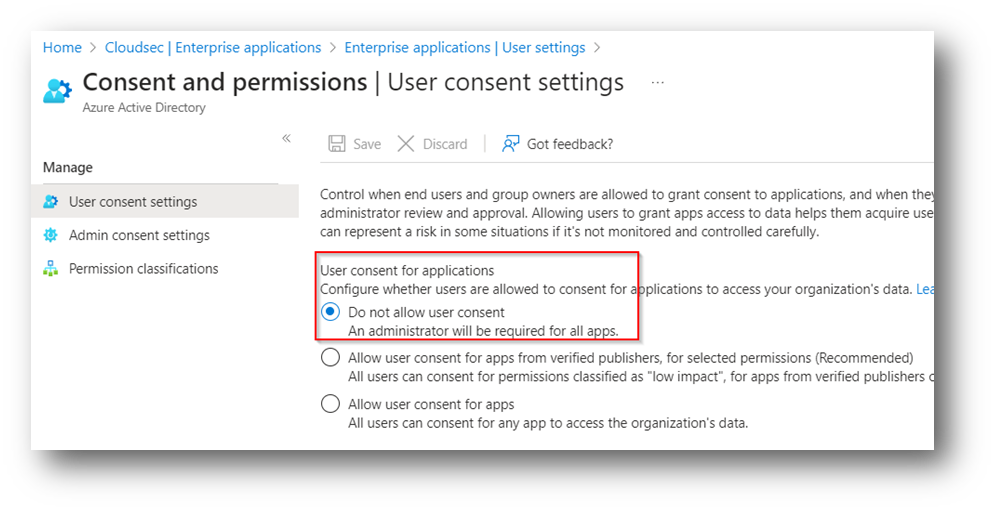Open the ellipsis more options menu
This screenshot has height=512, width=996.
click(657, 83)
